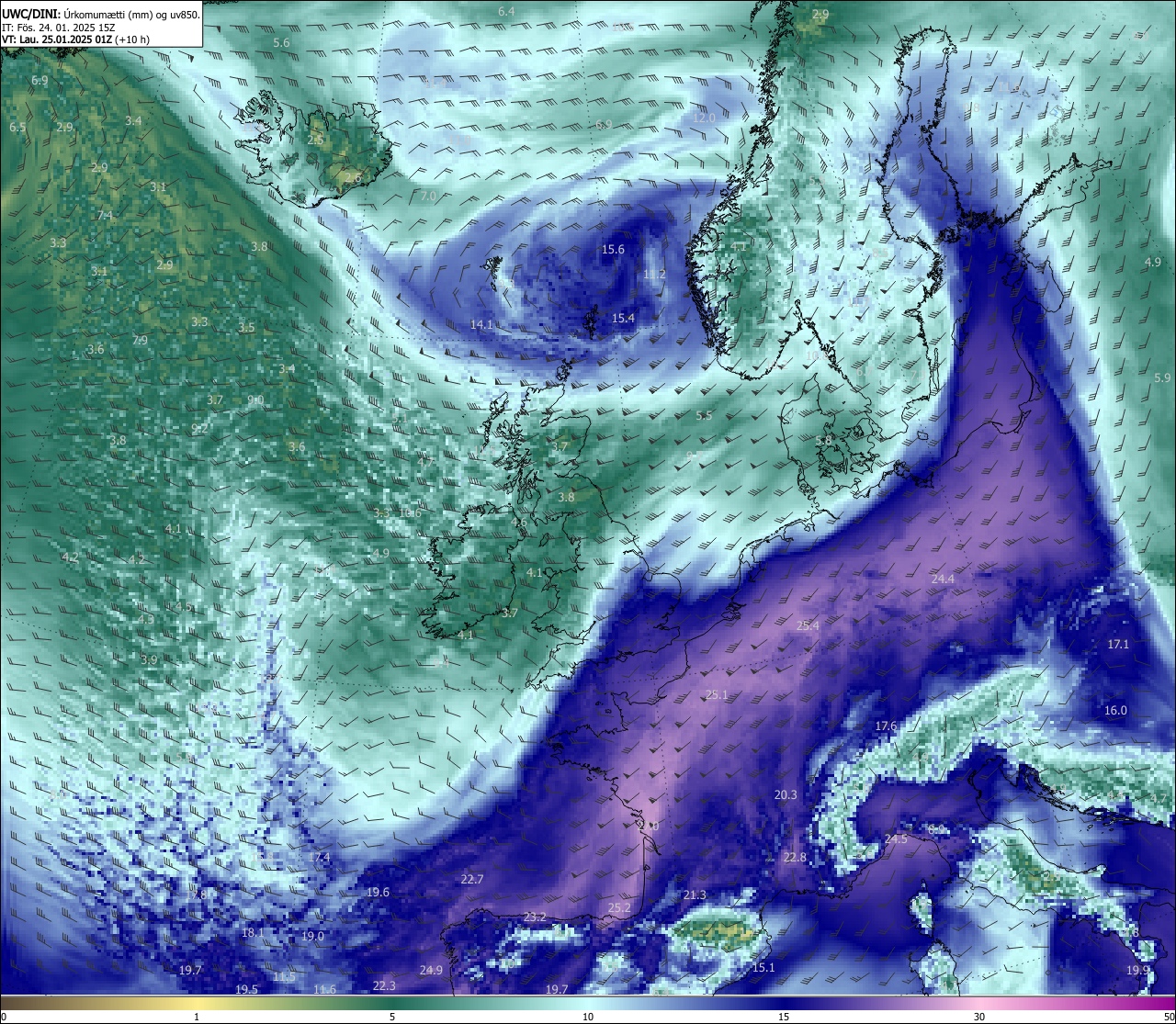Click the '23.2' value near northern Spain

point(535,917)
